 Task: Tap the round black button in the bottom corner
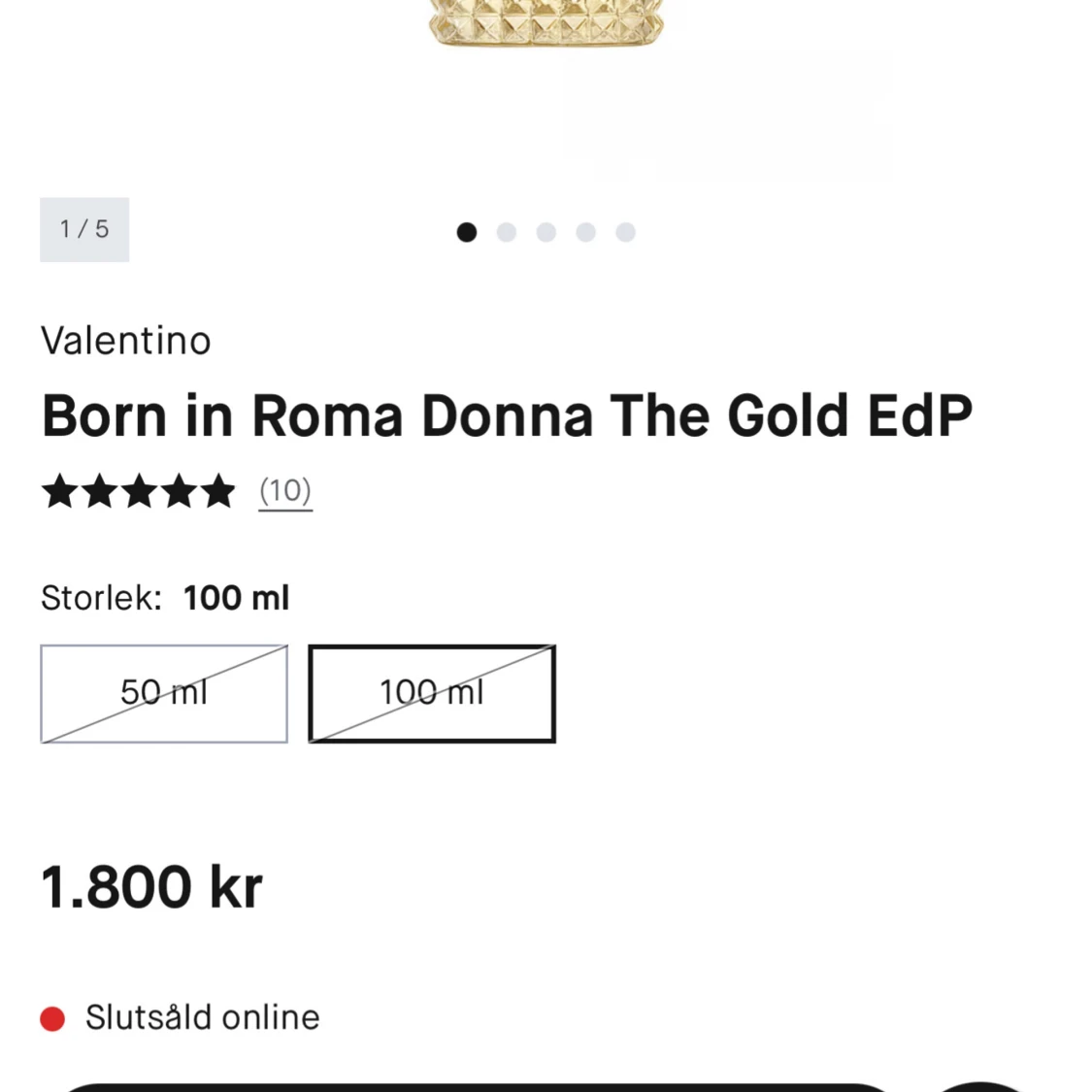979,1087
